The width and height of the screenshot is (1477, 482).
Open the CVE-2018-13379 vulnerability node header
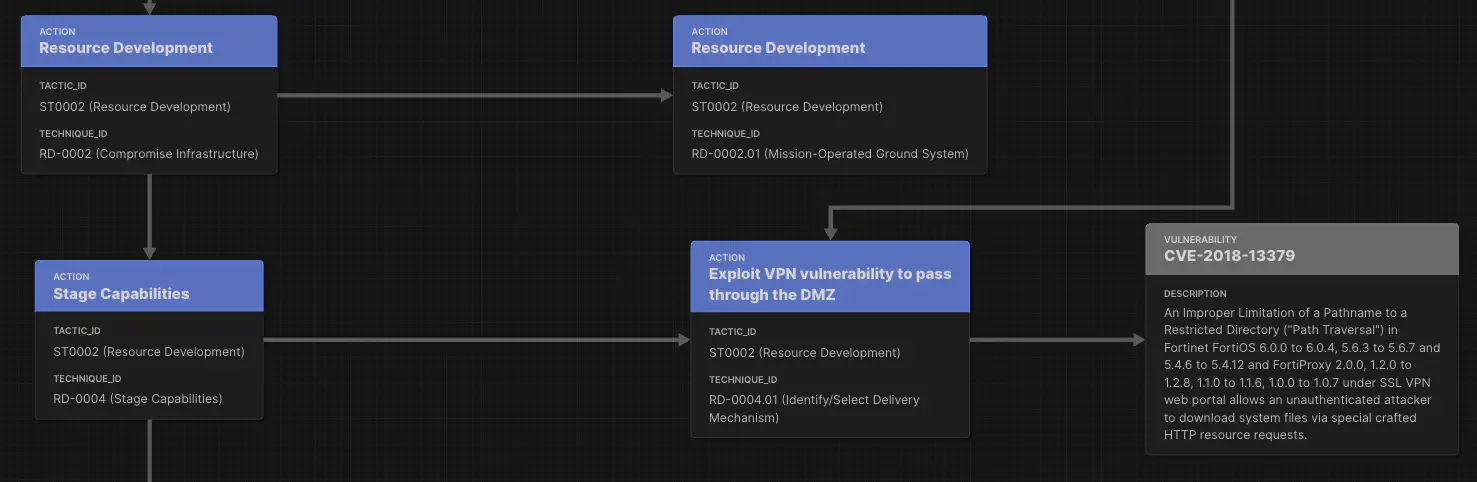(x=1302, y=249)
